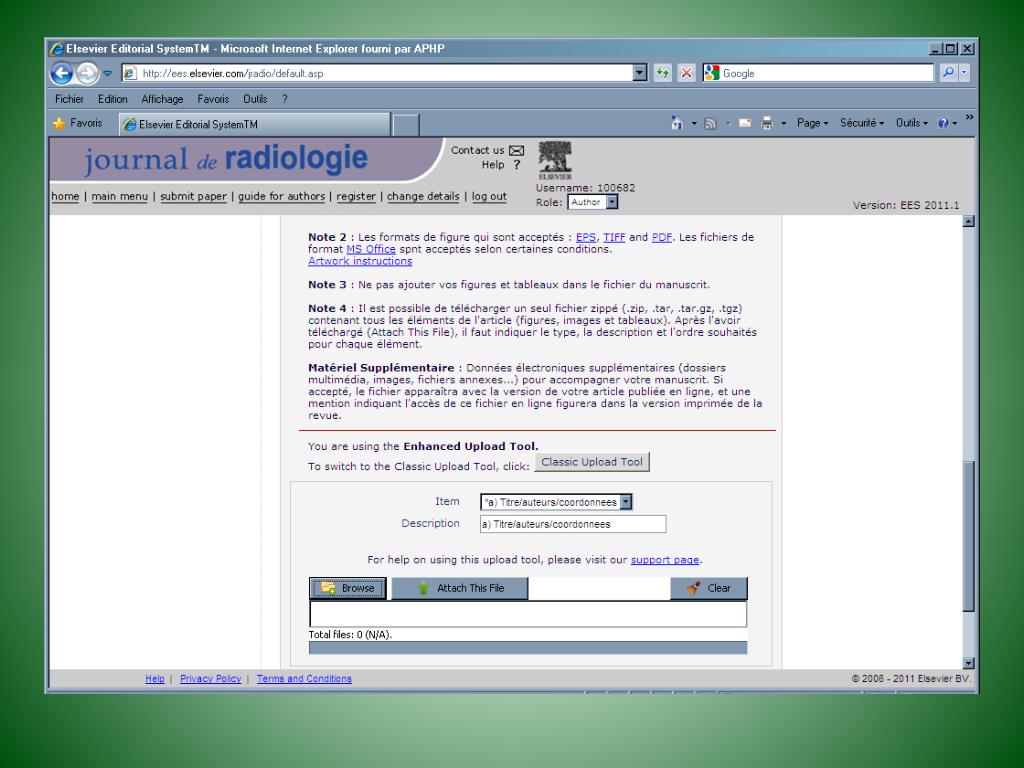Viewport: 1024px width, 768px height.
Task: Click the page scrollbar up arrow
Action: [x=968, y=221]
